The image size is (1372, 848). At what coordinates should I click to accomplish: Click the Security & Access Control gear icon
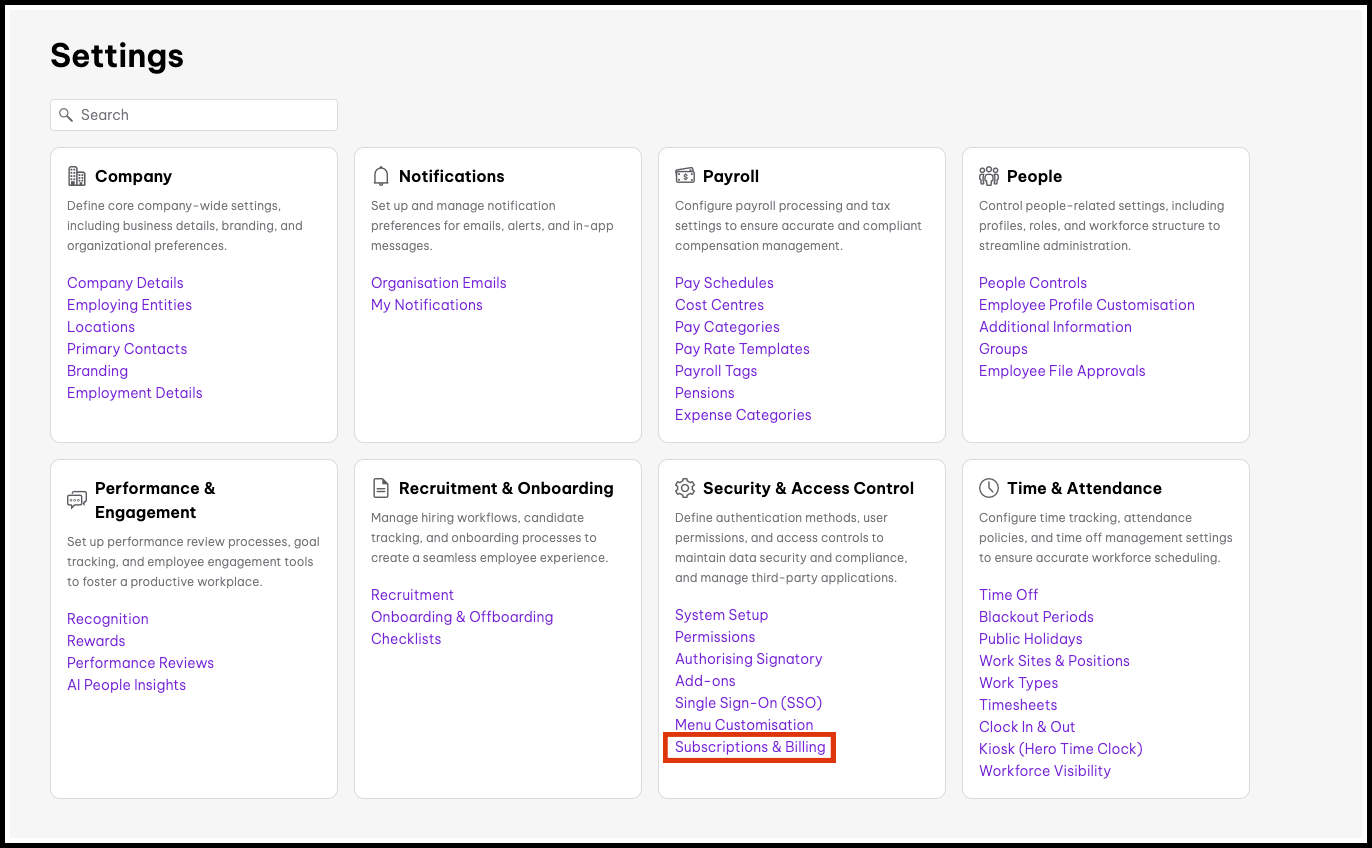pyautogui.click(x=685, y=488)
